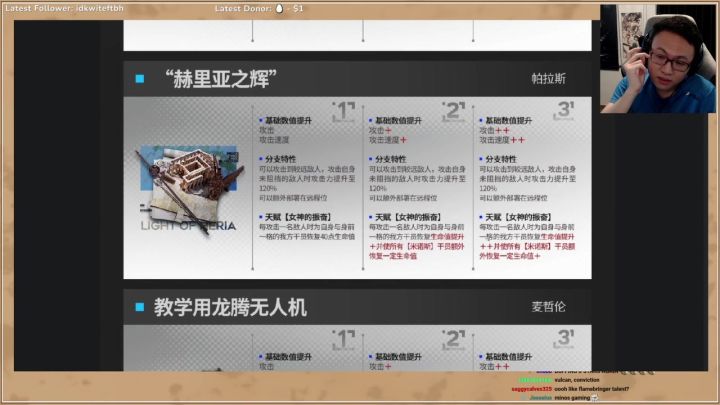Click "攻击速度++" stat in level 3 column of 赫里亚之辉
This screenshot has height=405, width=720.
tap(502, 140)
